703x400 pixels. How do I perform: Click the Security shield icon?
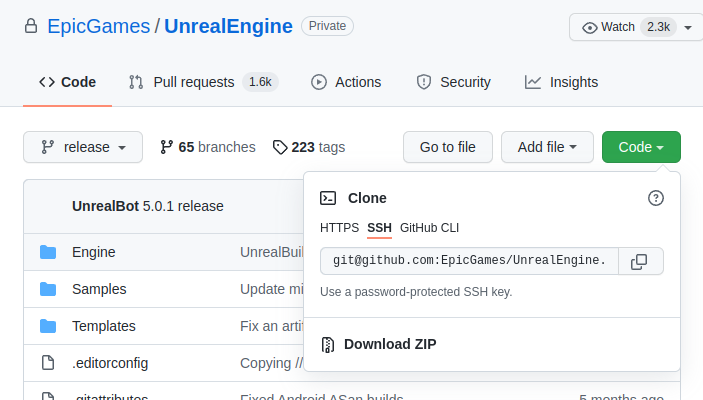point(424,82)
